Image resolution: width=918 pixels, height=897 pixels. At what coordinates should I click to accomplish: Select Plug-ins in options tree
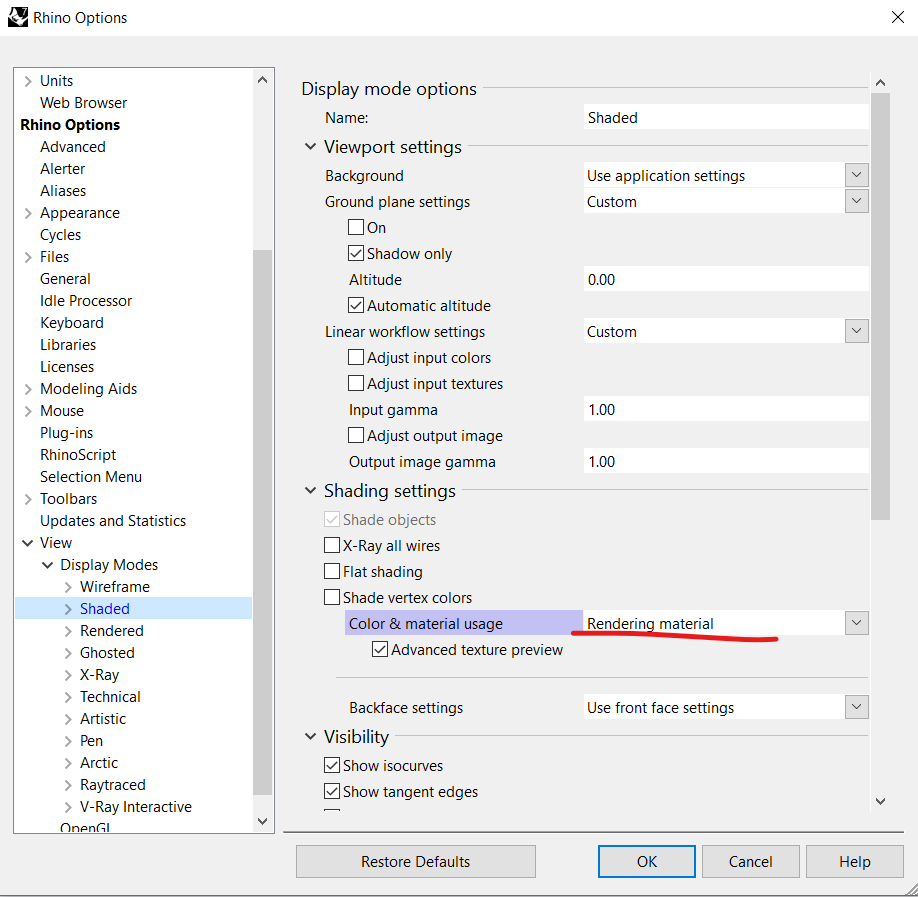point(66,433)
